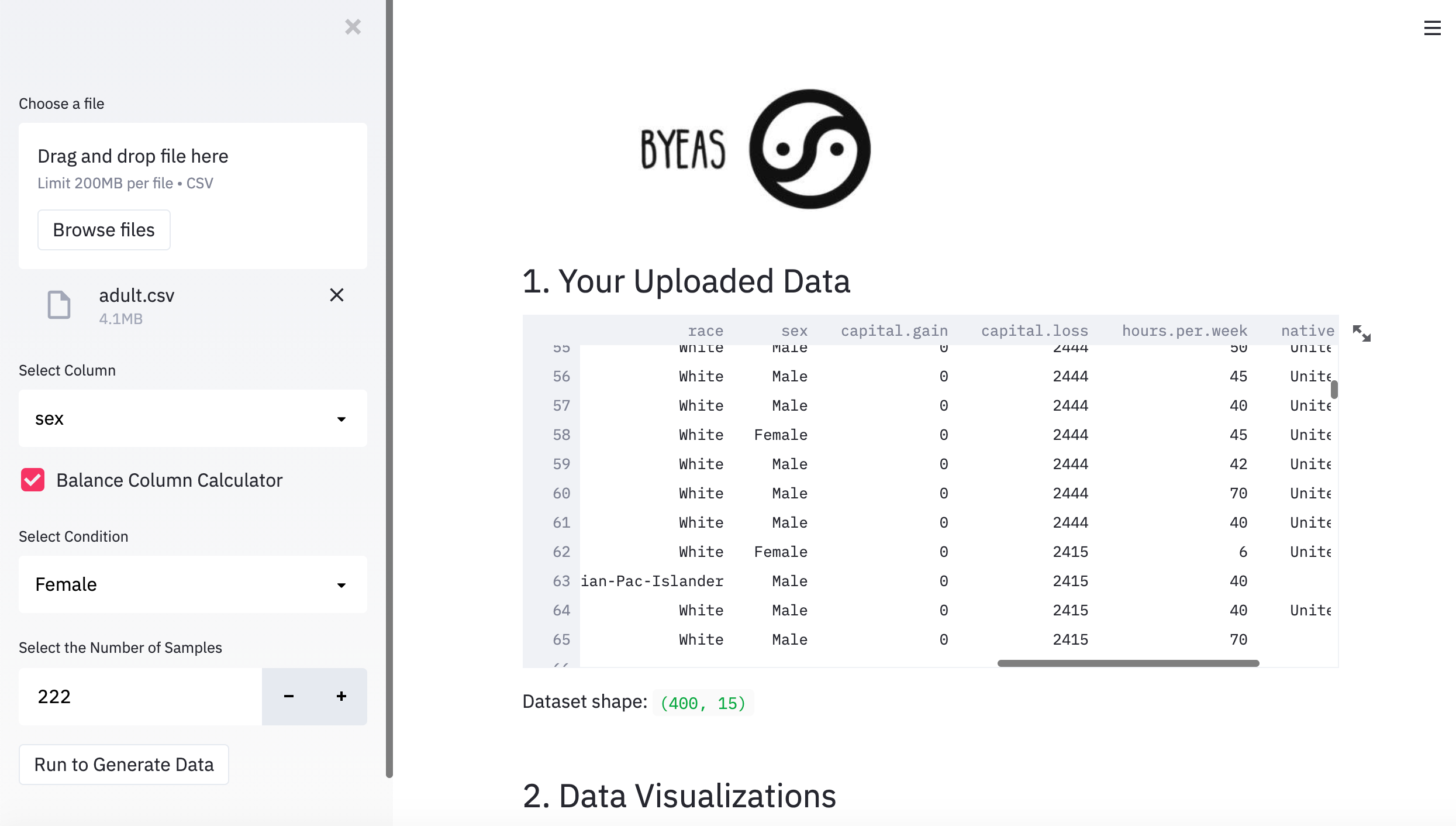The width and height of the screenshot is (1456, 826).
Task: Click the adult.csv document icon
Action: (x=59, y=305)
